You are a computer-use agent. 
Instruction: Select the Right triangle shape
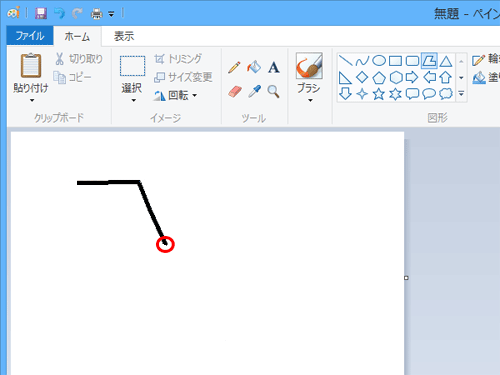pos(345,78)
